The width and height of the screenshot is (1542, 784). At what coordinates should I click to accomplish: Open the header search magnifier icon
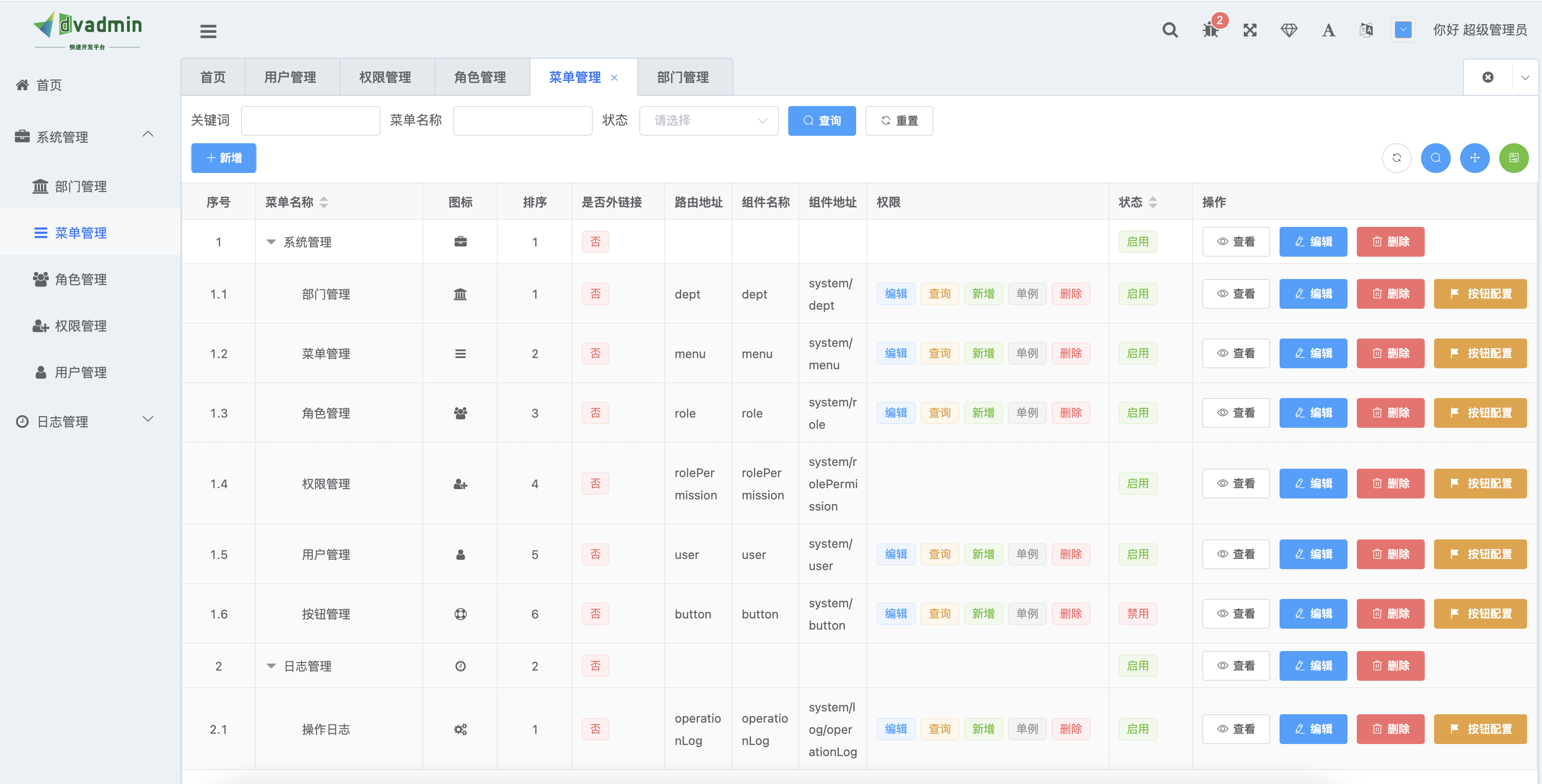pos(1170,30)
